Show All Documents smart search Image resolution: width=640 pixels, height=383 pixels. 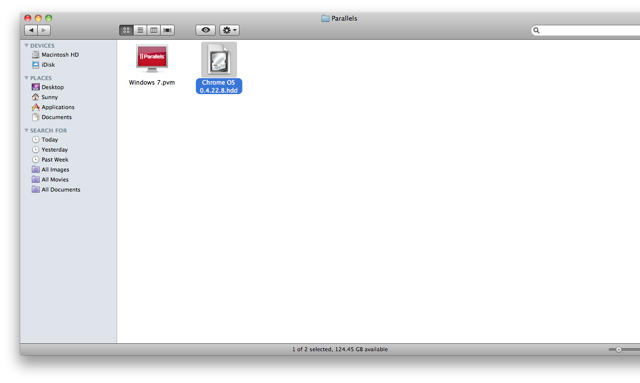[56, 189]
